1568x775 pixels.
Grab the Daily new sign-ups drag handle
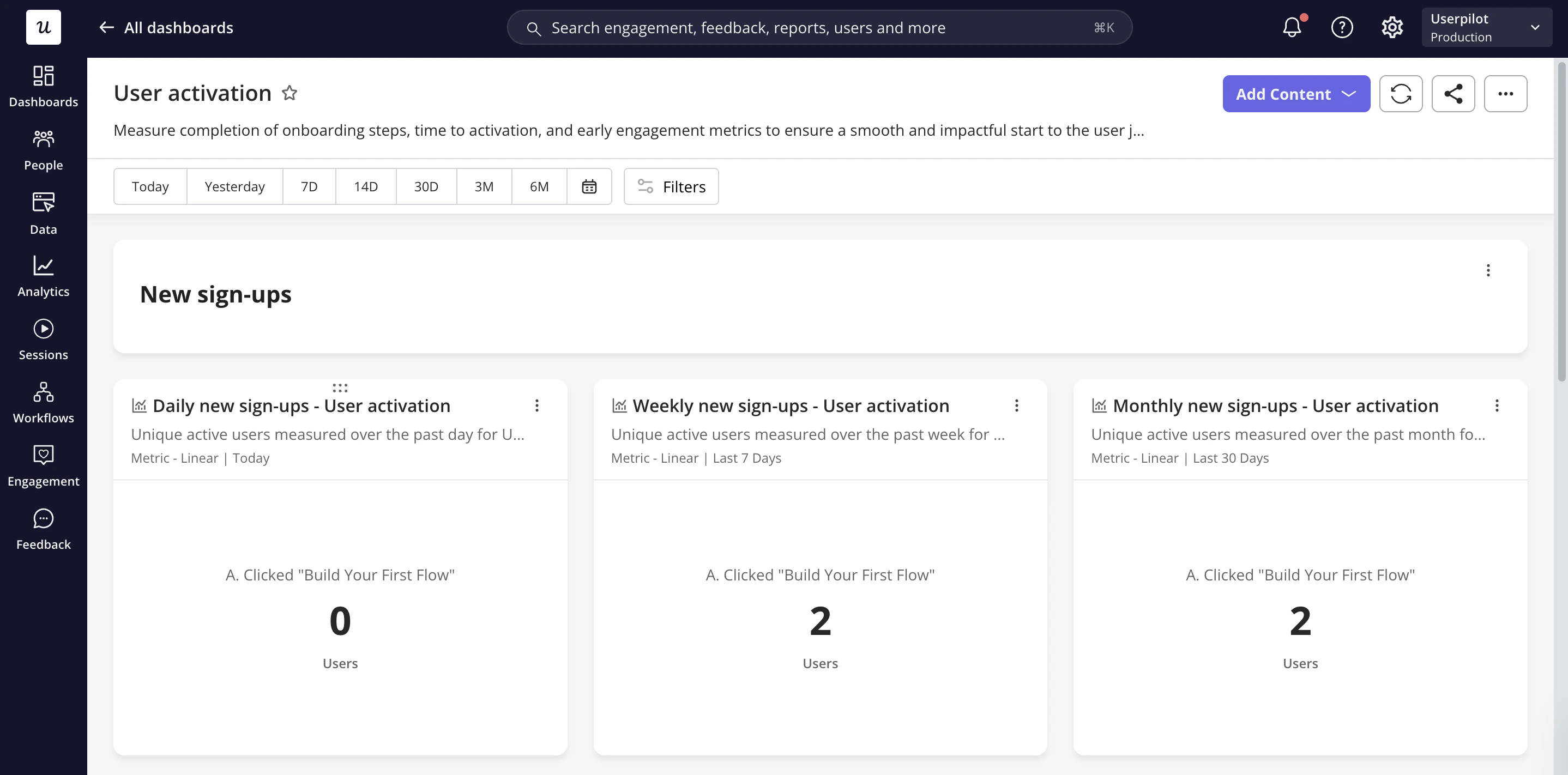340,388
